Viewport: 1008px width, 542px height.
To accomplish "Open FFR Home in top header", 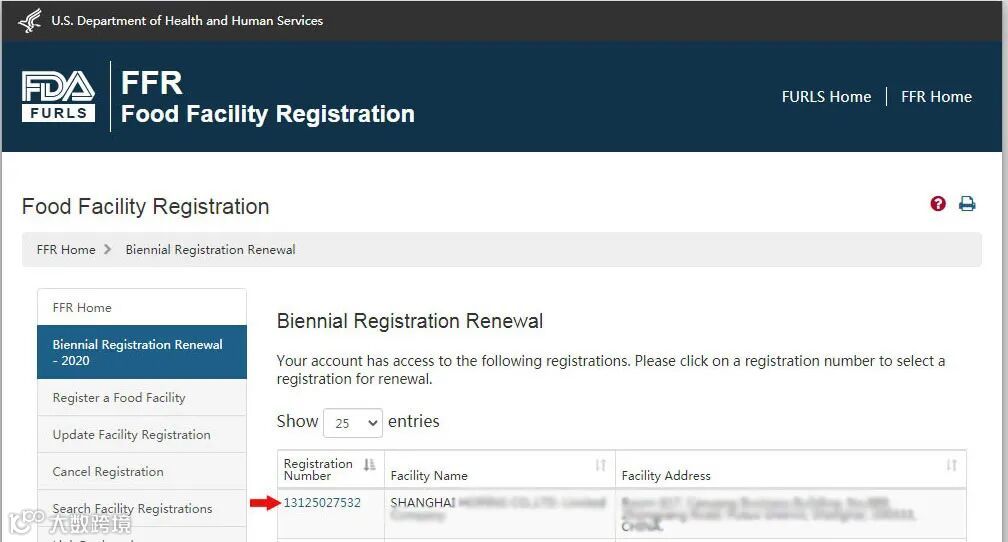I will click(936, 97).
